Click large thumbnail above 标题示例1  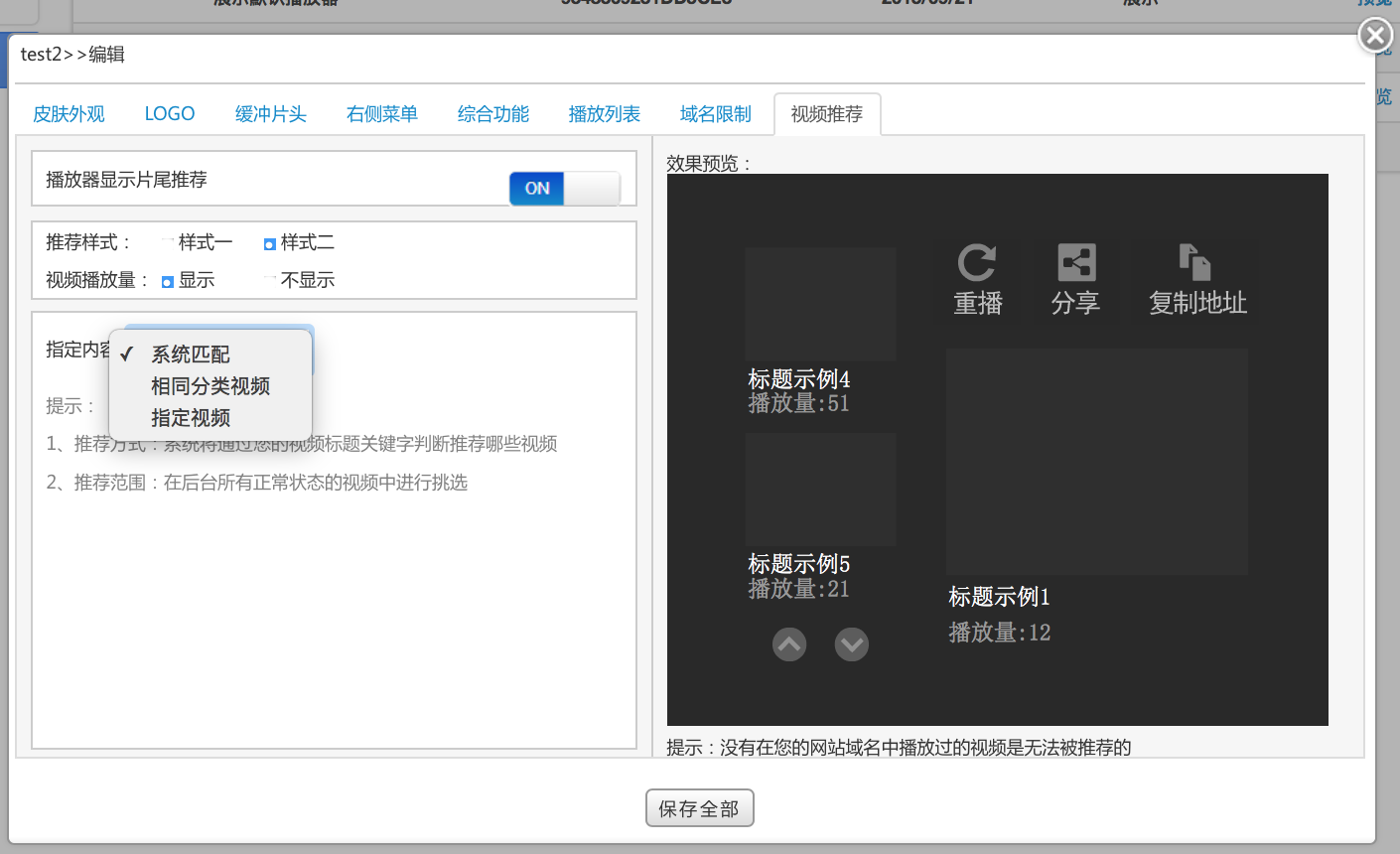pyautogui.click(x=1097, y=462)
